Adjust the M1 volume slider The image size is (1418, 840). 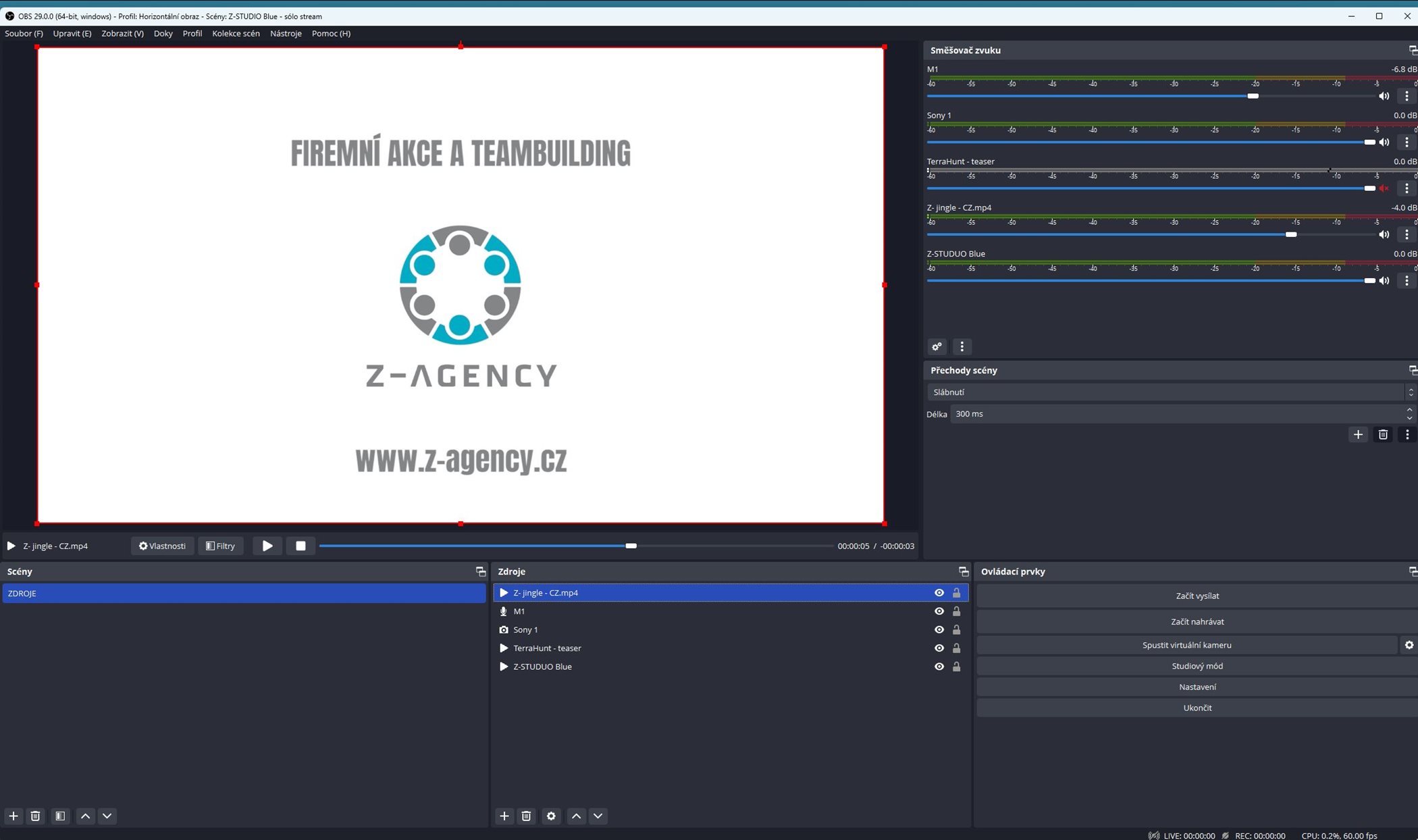coord(1253,95)
